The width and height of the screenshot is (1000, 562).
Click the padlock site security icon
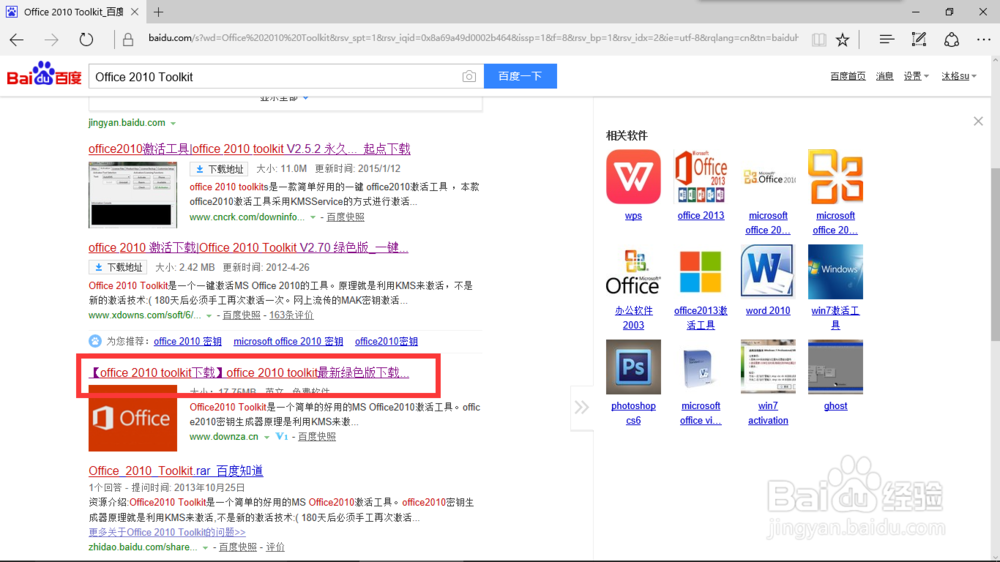click(x=128, y=40)
